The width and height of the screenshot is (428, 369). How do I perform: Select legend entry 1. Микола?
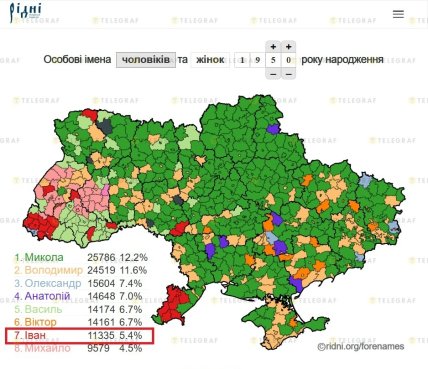tap(39, 257)
